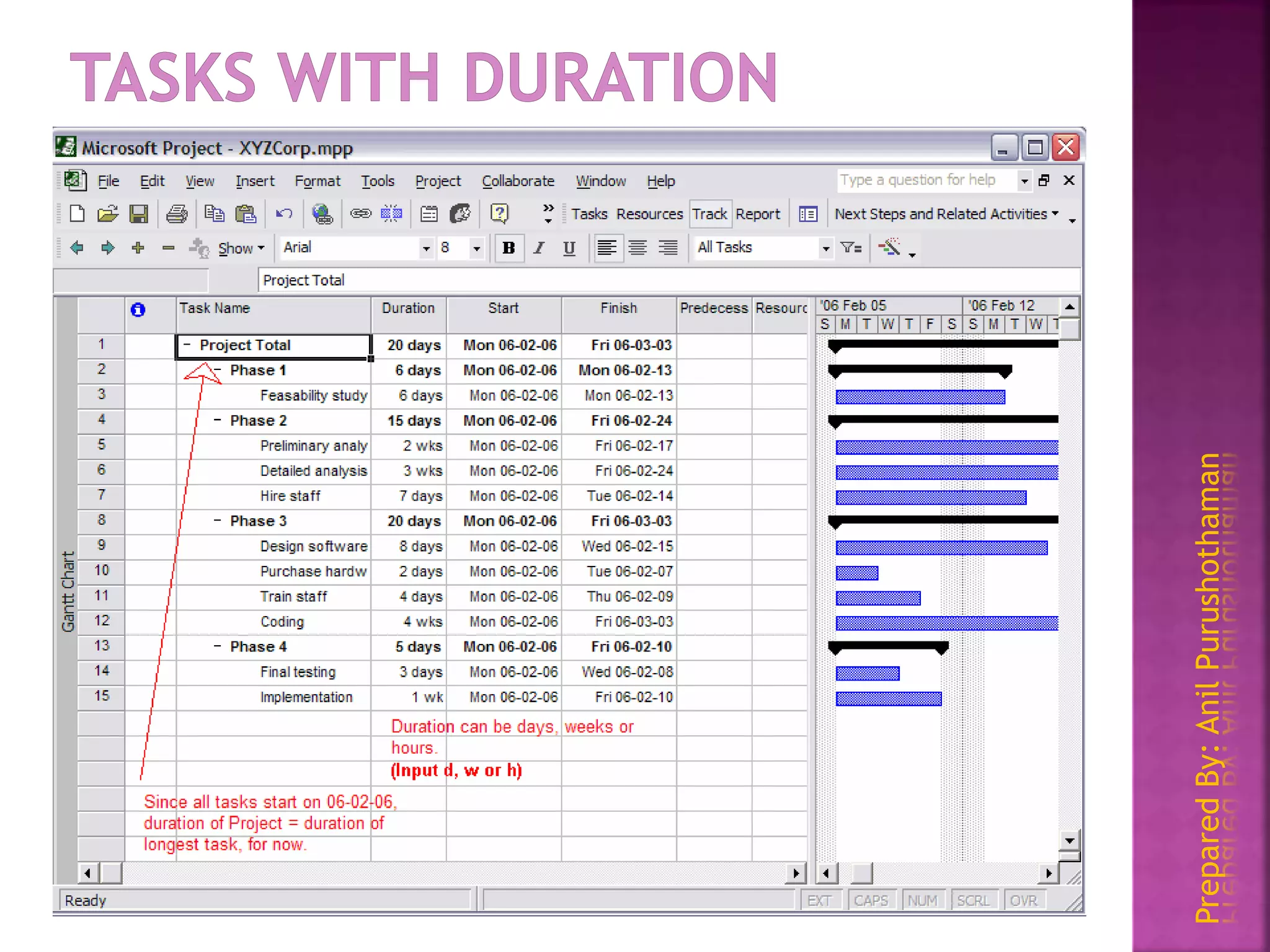Click the Resources guide button
This screenshot has width=1270, height=952.
pos(649,214)
